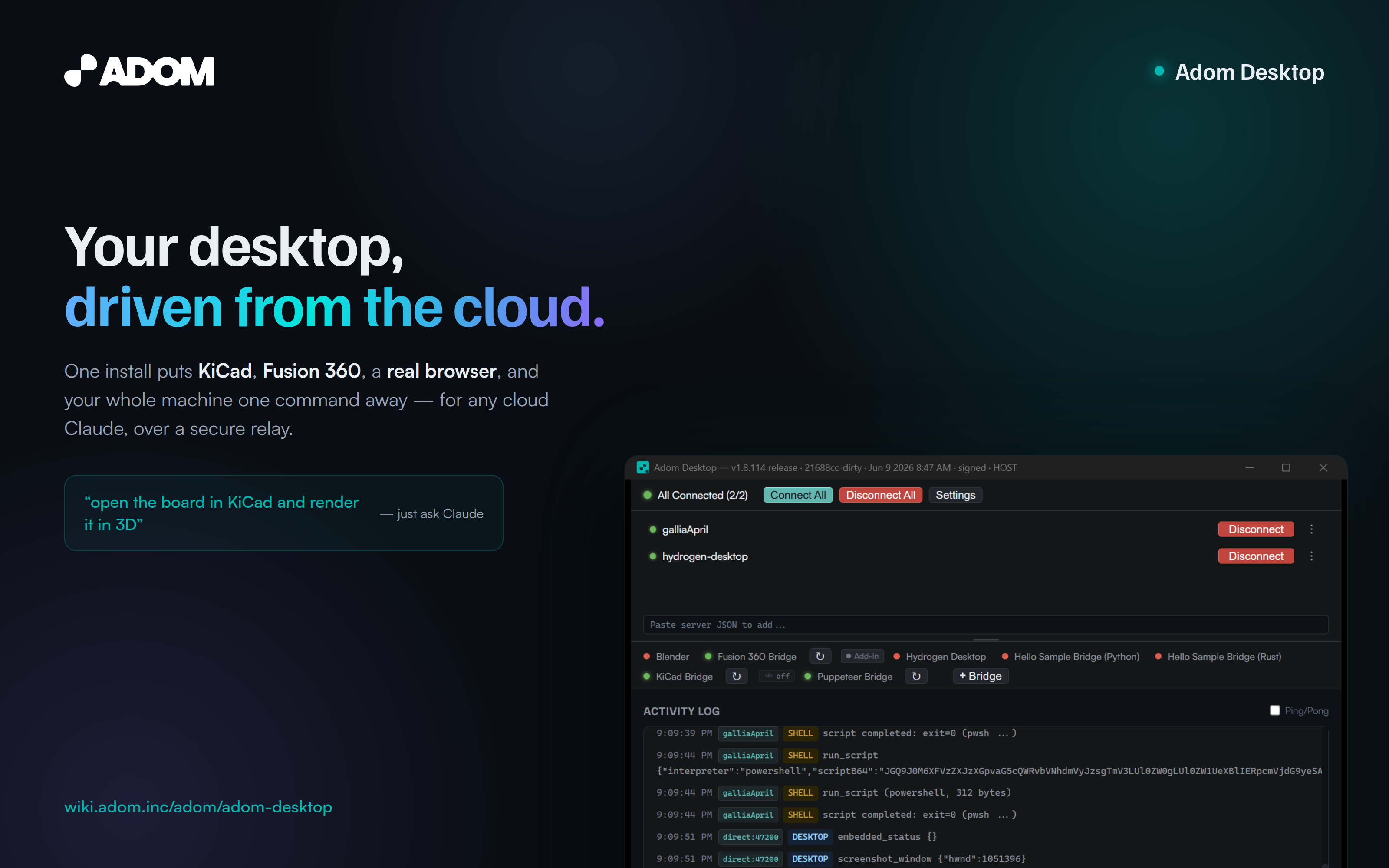
Task: Open the three-dot menu for hydrogen-desktop
Action: coord(1311,556)
